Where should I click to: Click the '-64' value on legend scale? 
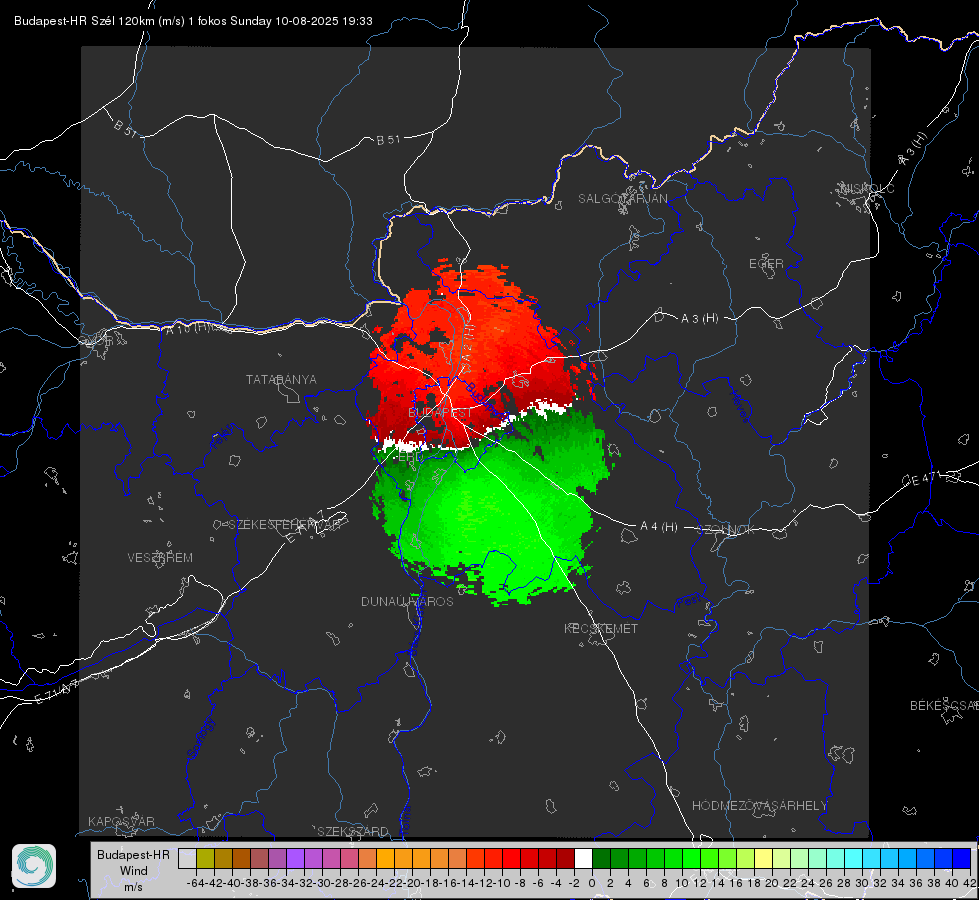[196, 883]
